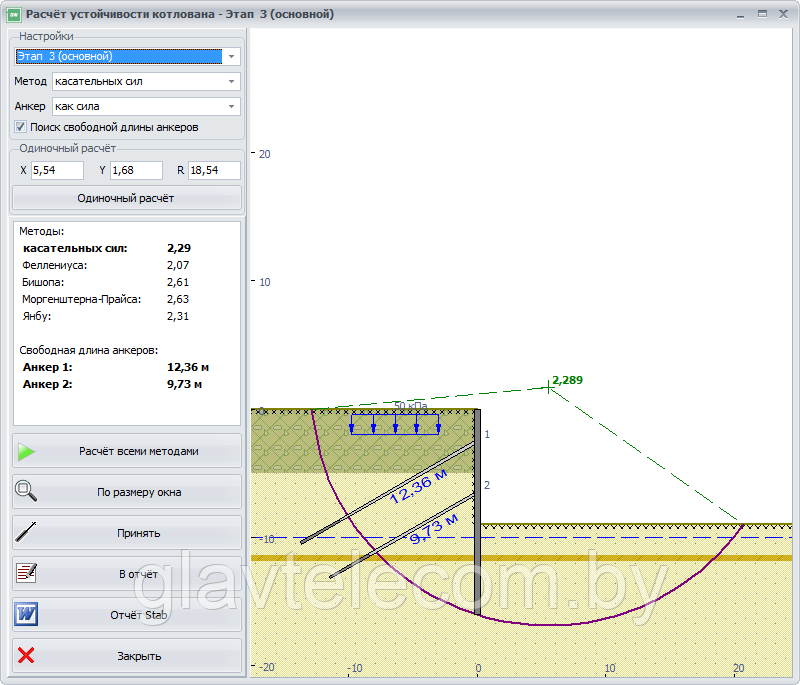This screenshot has width=800, height=685.
Task: Select the Феллениуса method result row
Action: pos(106,265)
